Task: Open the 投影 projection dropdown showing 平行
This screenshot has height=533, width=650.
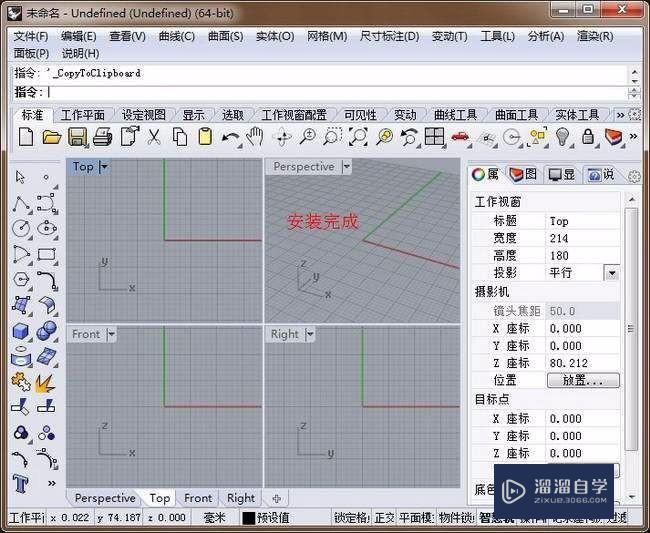Action: coord(612,273)
